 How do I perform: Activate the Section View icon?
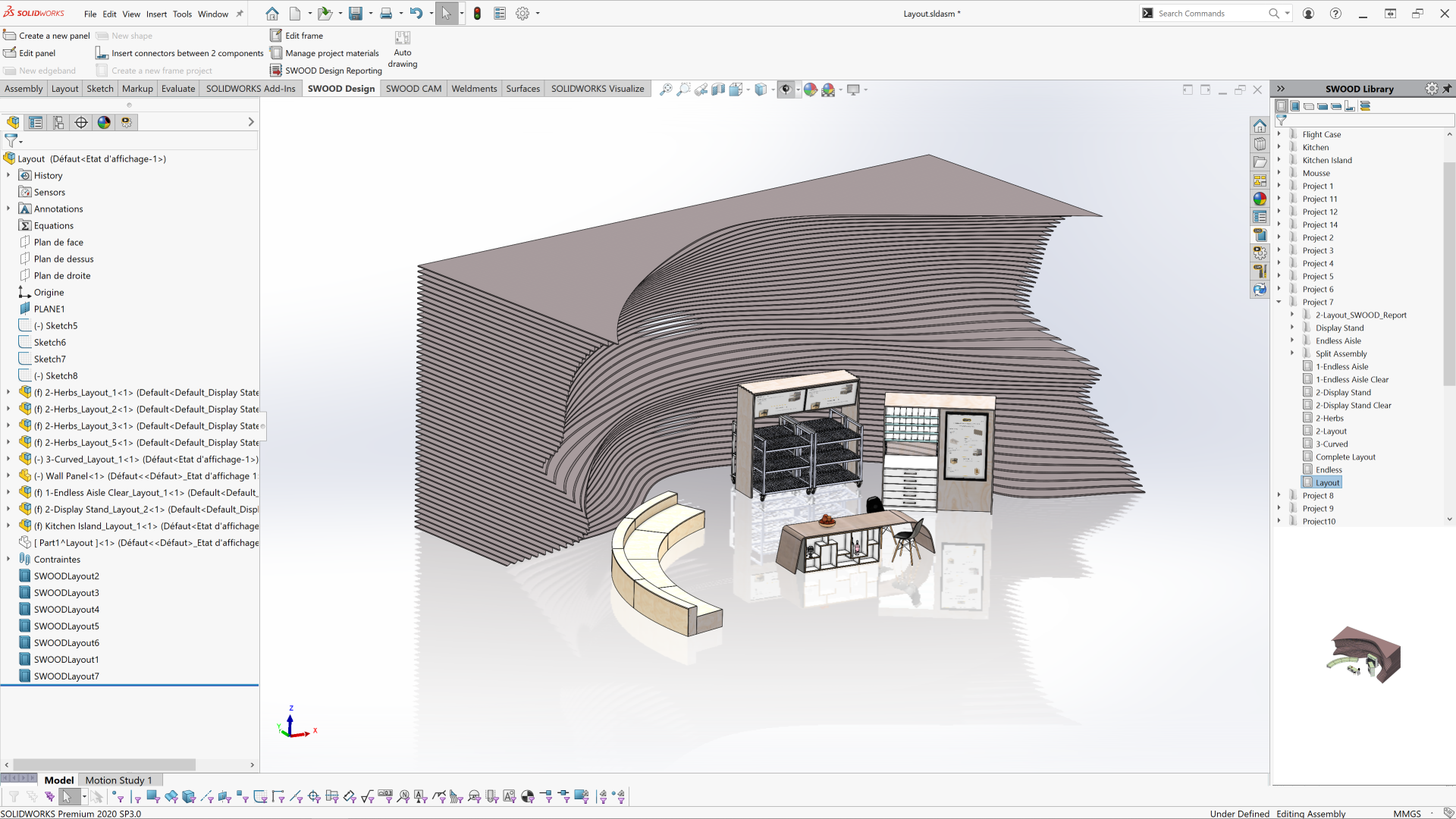[x=718, y=89]
